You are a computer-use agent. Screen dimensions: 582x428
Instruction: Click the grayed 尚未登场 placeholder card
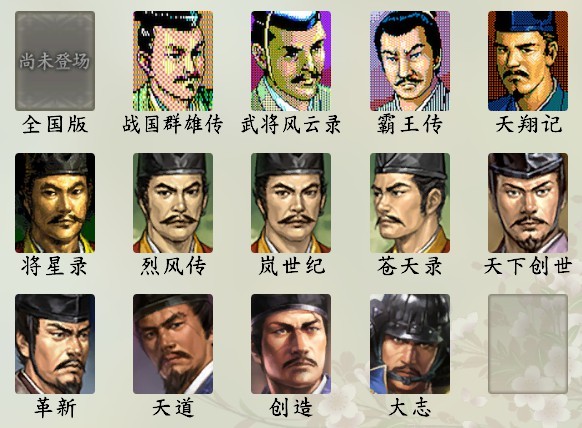point(55,61)
